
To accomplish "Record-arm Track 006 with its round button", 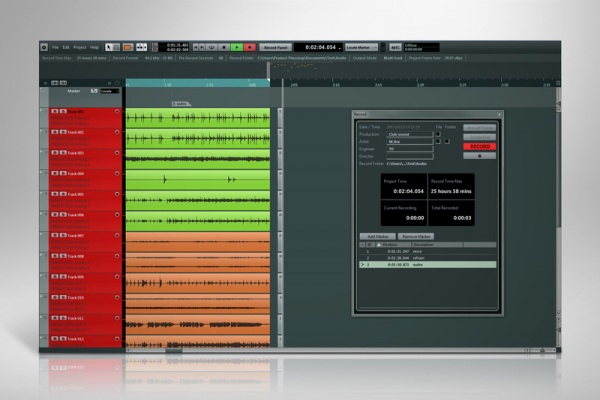I will click(x=117, y=215).
